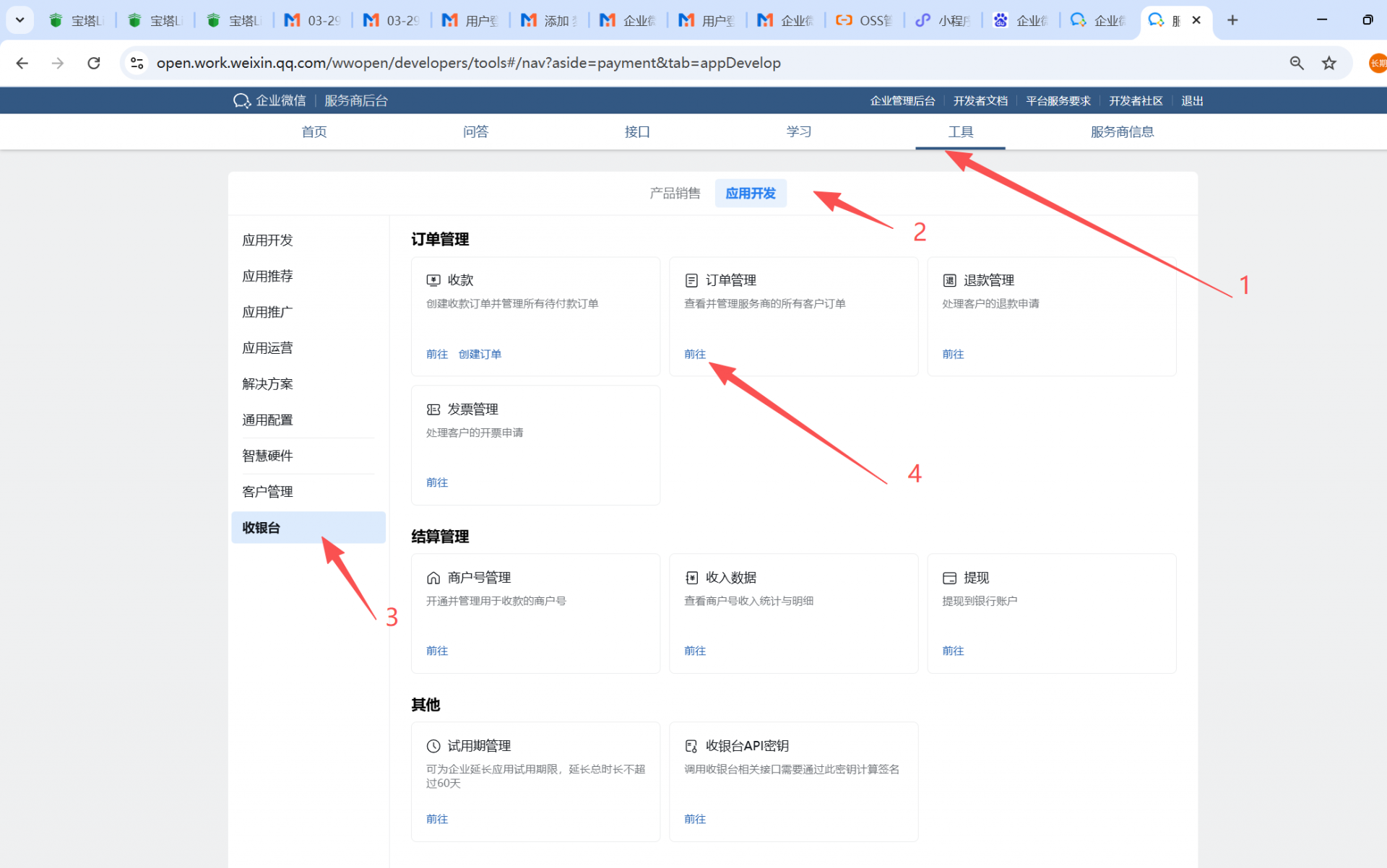Select 客户管理 in the sidebar
This screenshot has width=1387, height=868.
point(267,492)
